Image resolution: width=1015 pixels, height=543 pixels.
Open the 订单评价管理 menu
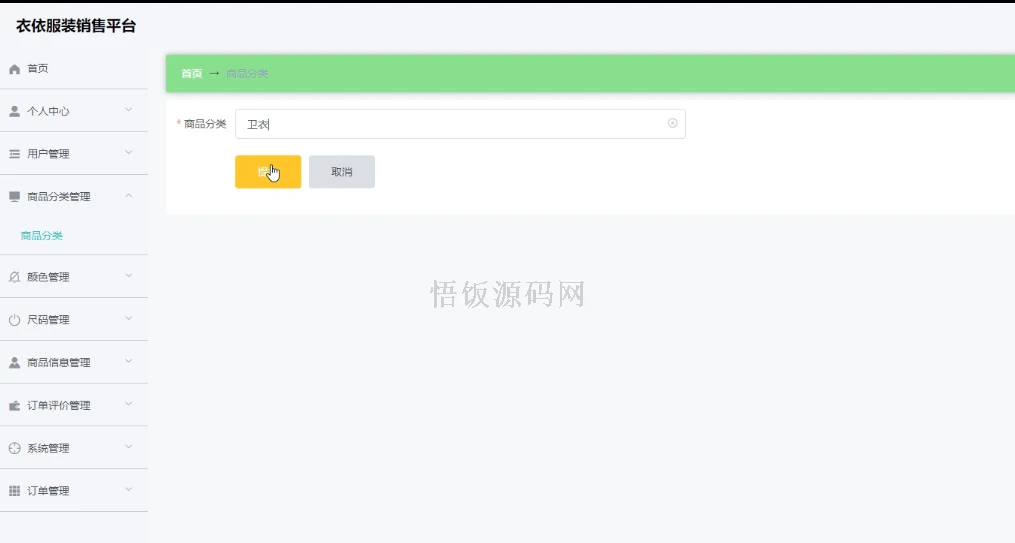pos(74,406)
